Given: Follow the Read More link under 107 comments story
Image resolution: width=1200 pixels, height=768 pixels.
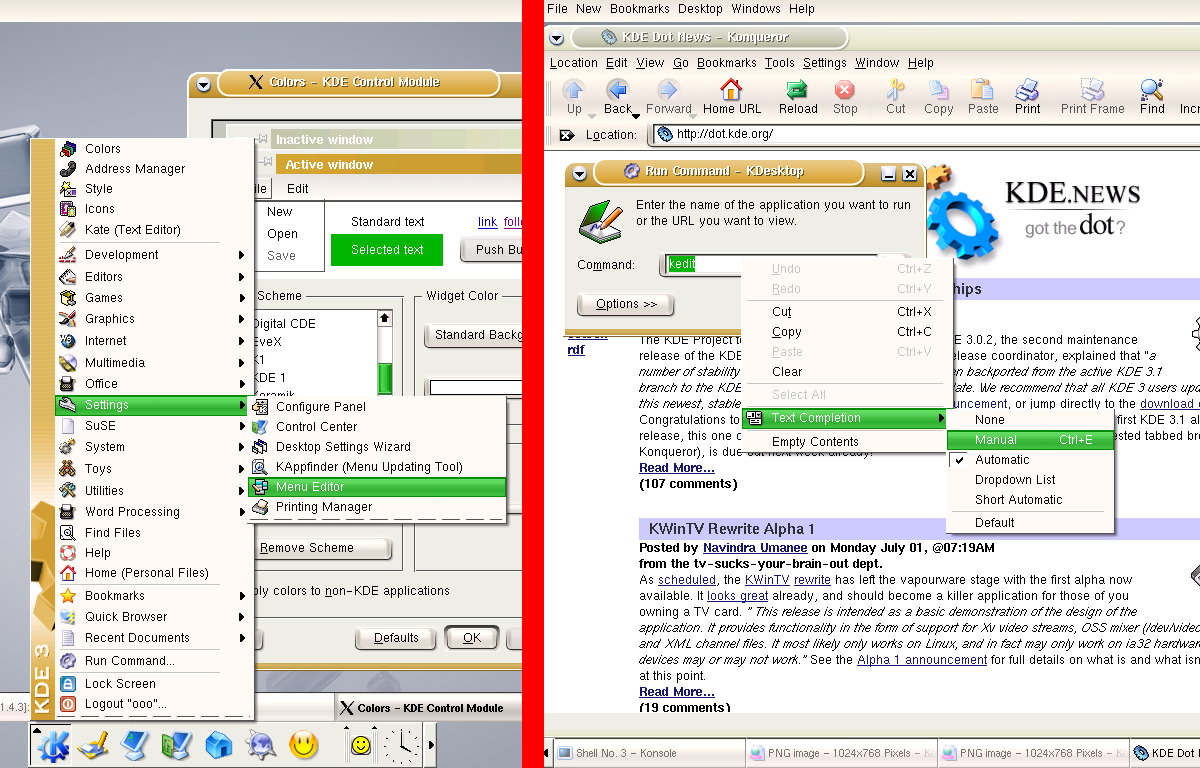Looking at the screenshot, I should tap(677, 468).
